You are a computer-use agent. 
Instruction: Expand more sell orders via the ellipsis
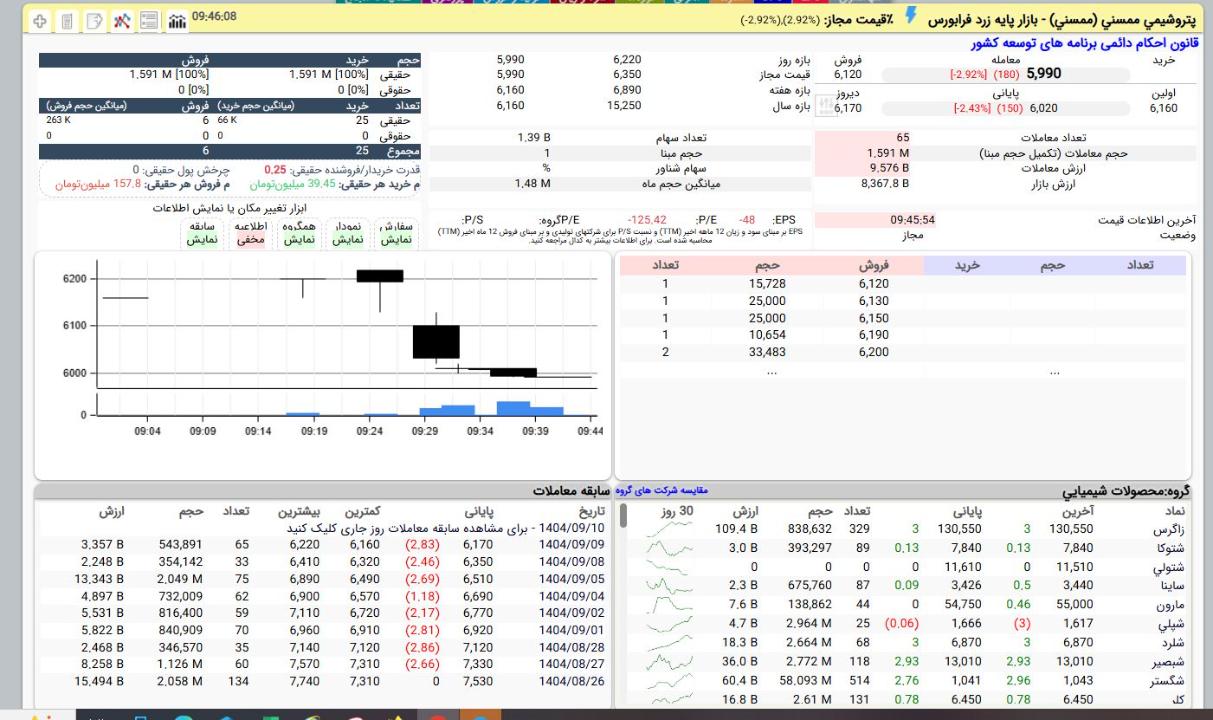tap(770, 371)
